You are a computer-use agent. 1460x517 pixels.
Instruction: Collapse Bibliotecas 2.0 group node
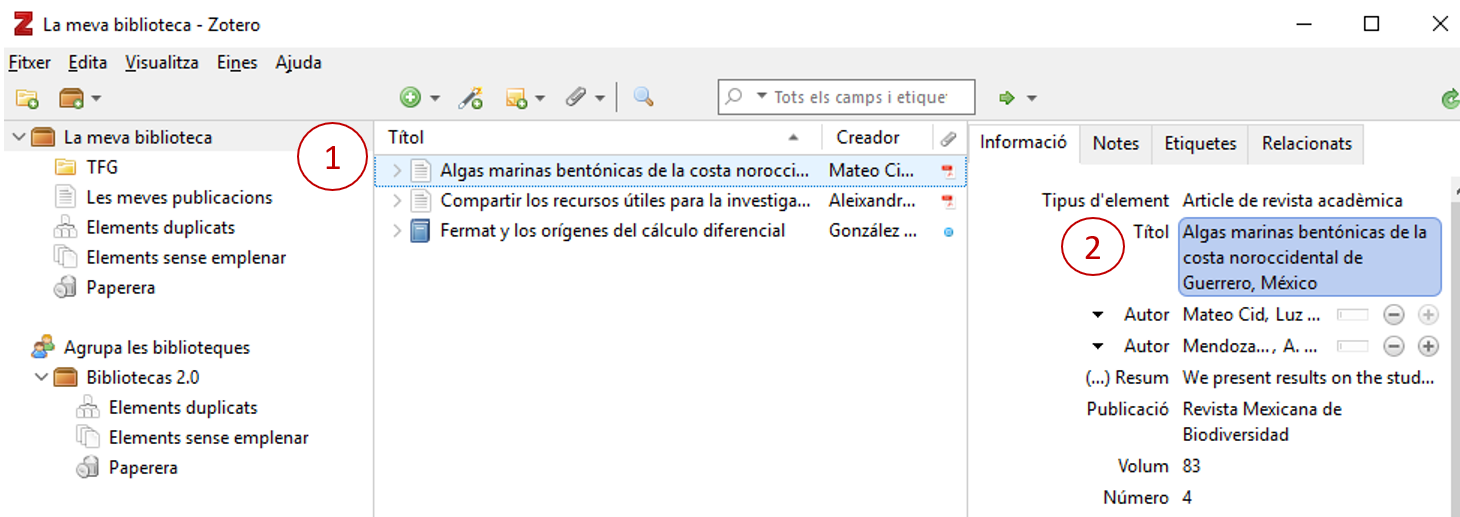pyautogui.click(x=41, y=377)
